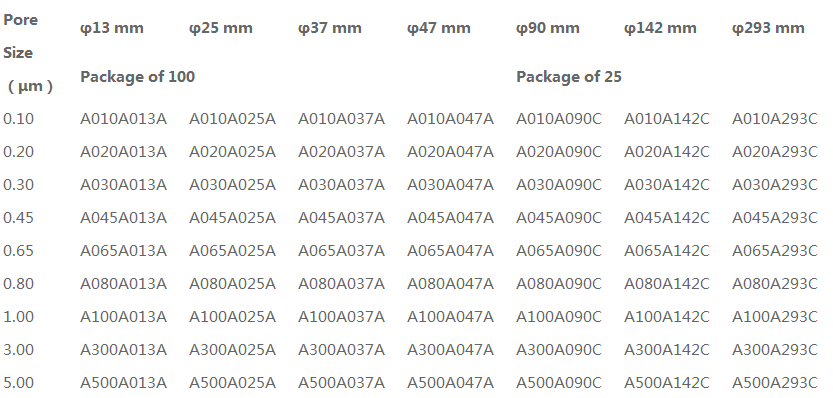Select part number A080A293C

[775, 283]
